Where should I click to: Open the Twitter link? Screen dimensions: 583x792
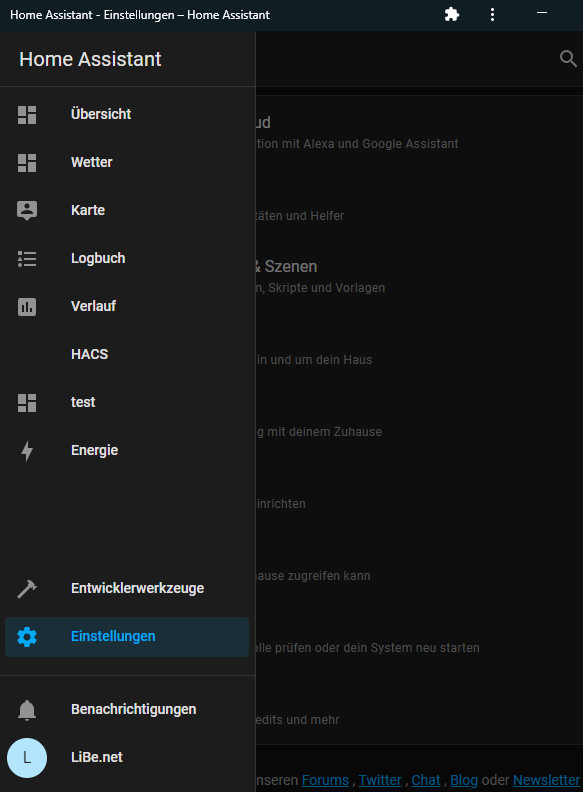[380, 780]
